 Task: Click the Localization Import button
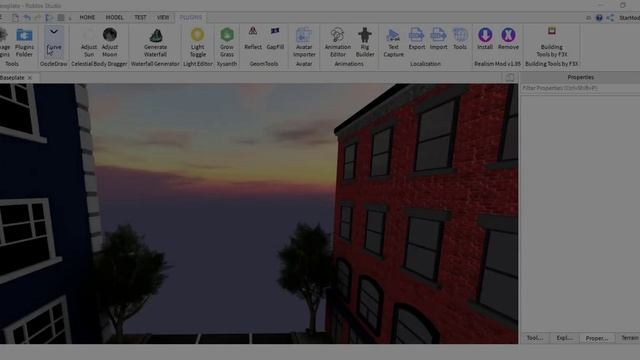(x=438, y=39)
